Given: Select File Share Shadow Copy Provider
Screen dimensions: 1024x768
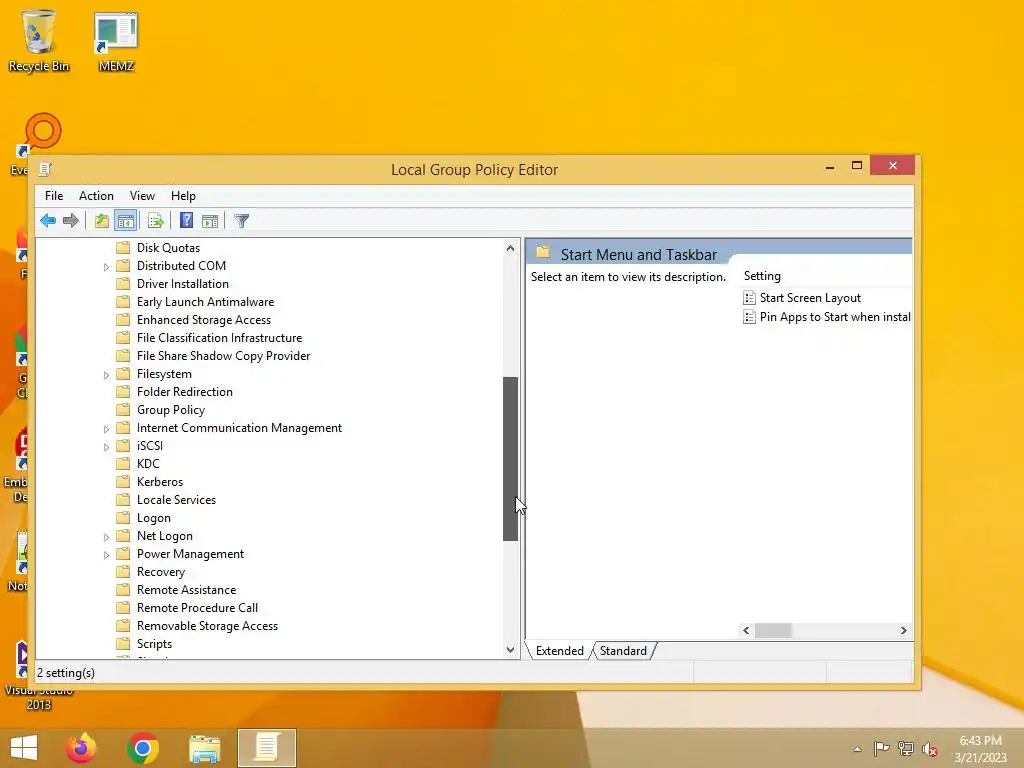Looking at the screenshot, I should pos(223,356).
